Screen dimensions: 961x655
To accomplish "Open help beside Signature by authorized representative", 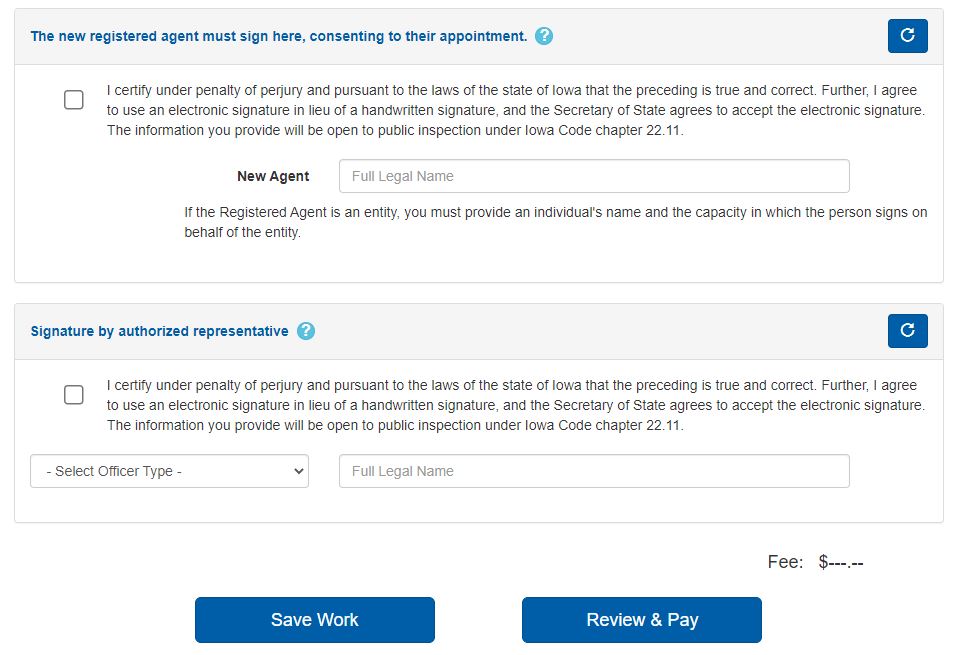I will tap(306, 330).
